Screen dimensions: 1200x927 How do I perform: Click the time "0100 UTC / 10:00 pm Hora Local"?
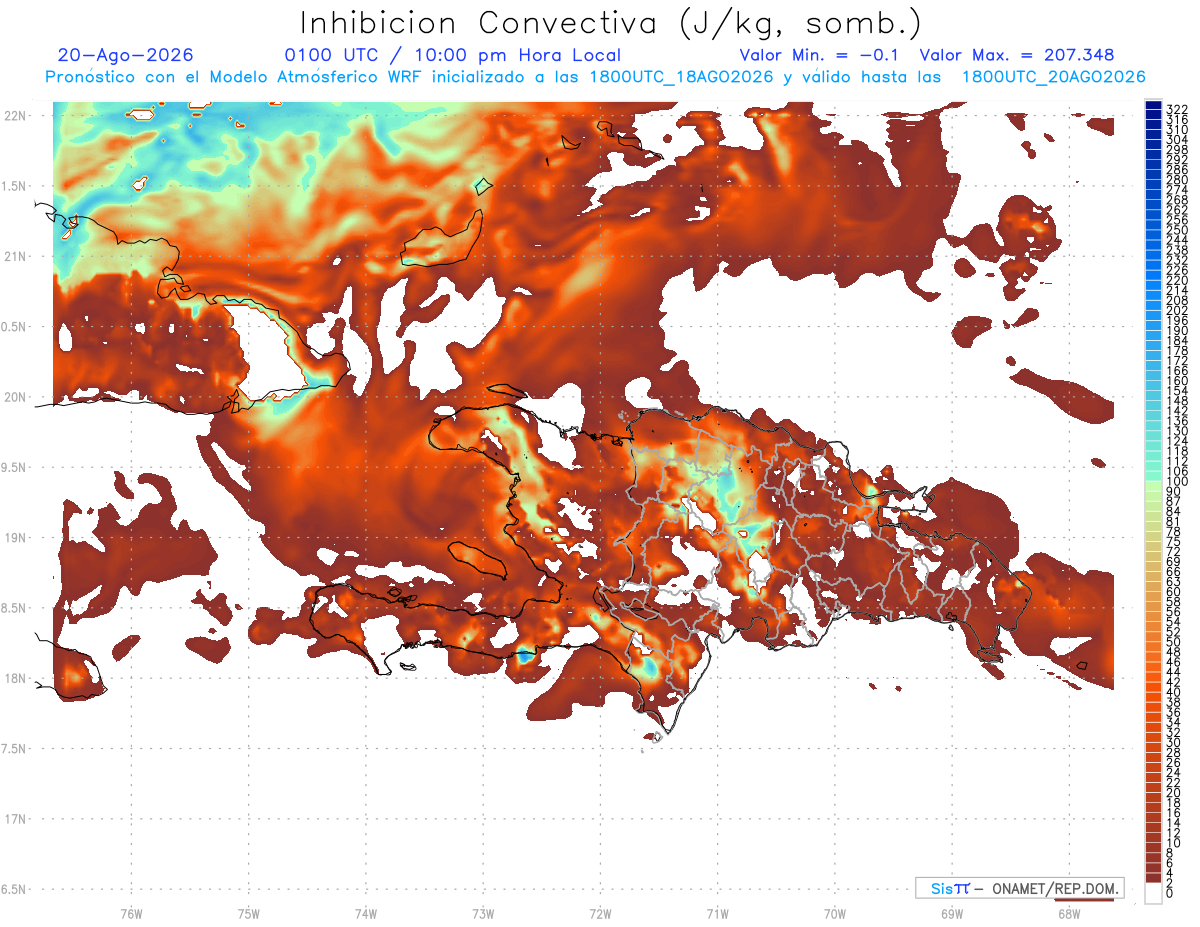pyautogui.click(x=453, y=55)
